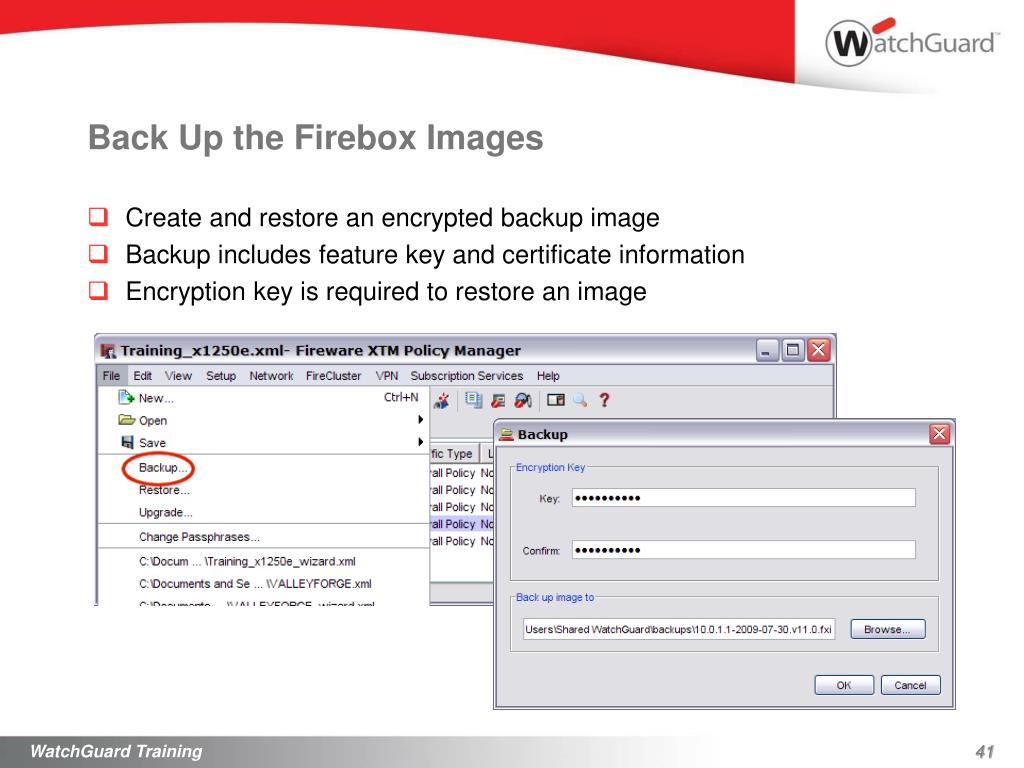Image resolution: width=1024 pixels, height=768 pixels.
Task: Click the encryption Key input field
Action: click(x=744, y=498)
